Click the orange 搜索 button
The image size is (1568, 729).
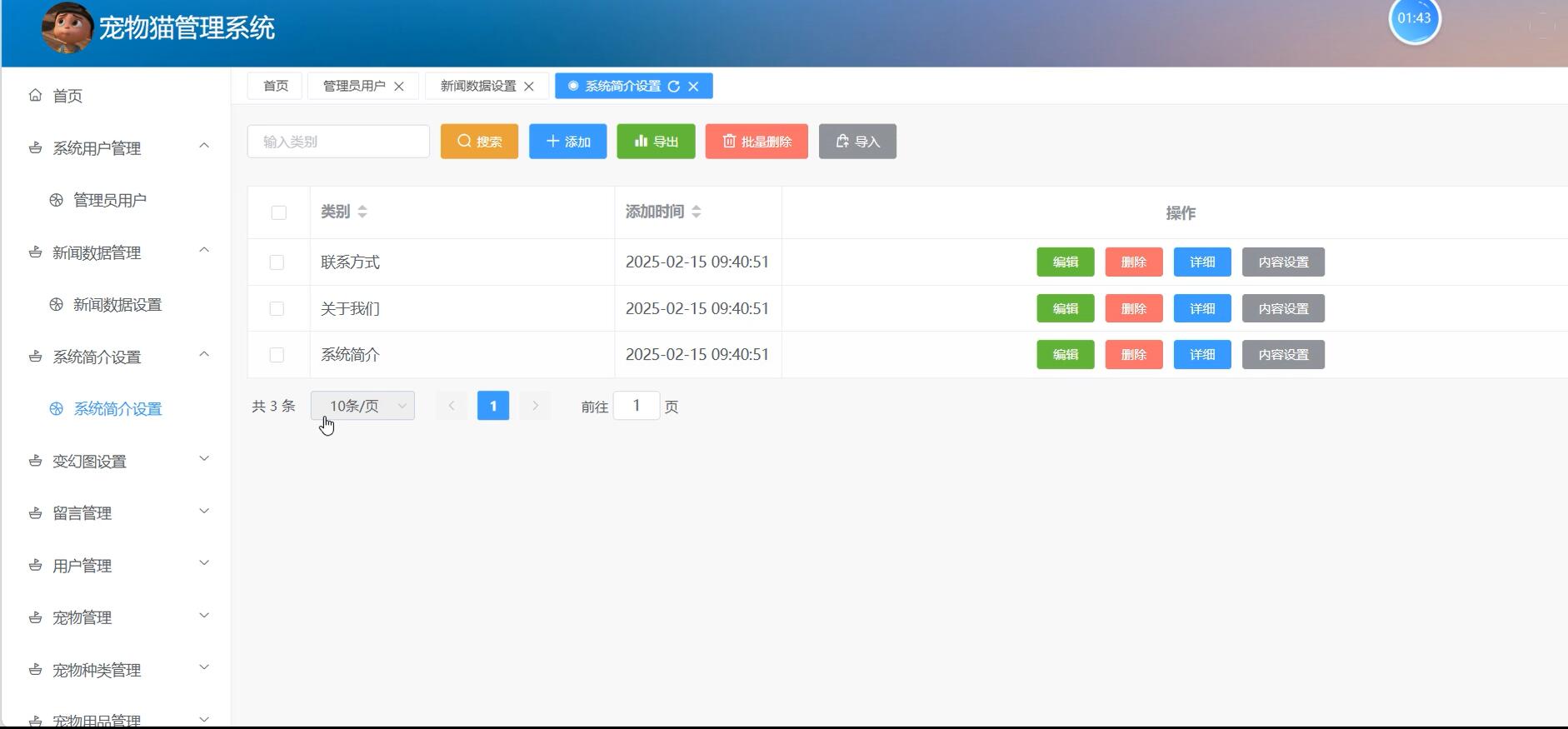(479, 142)
